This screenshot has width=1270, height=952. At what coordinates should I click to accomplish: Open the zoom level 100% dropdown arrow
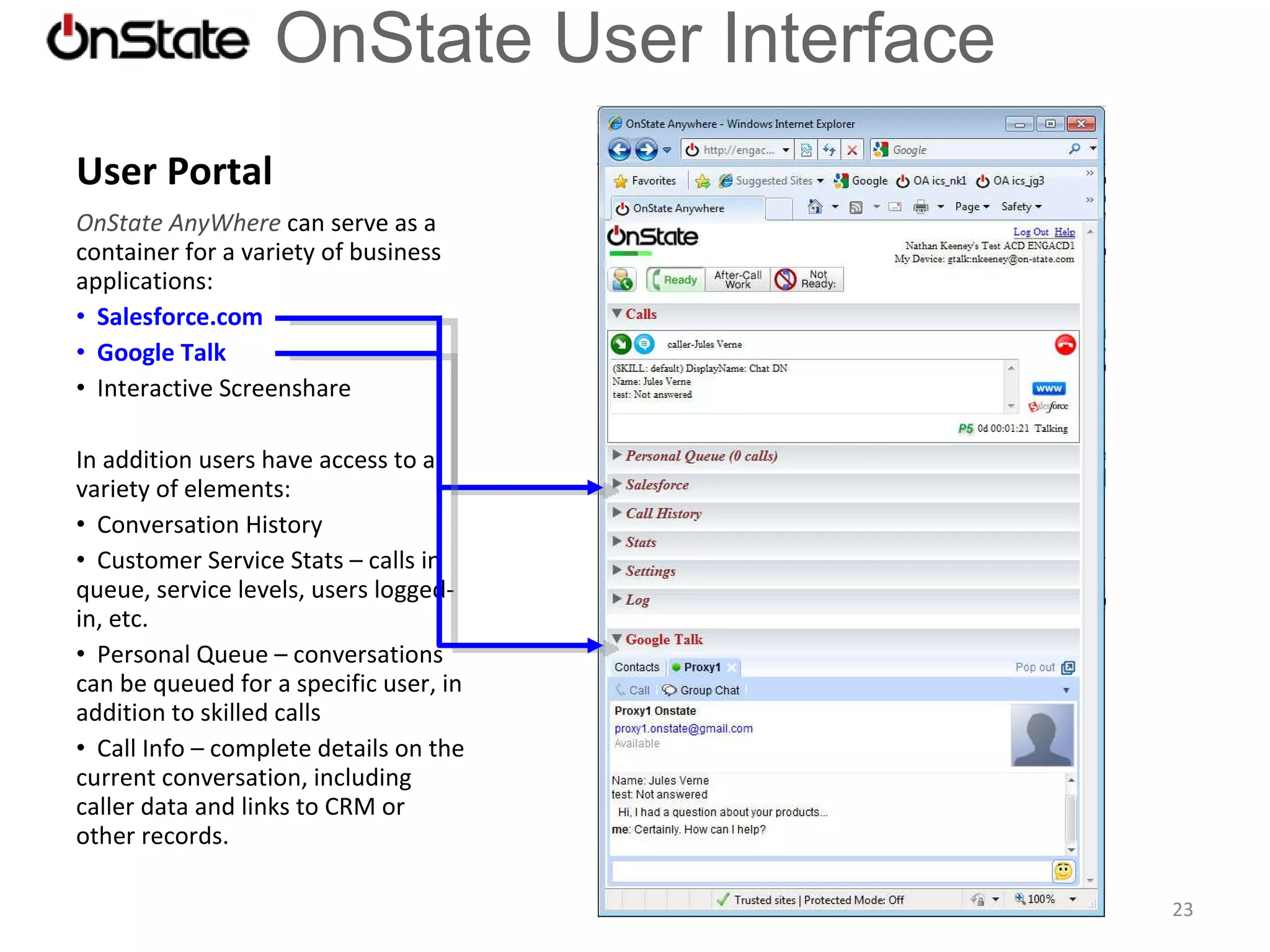1072,899
